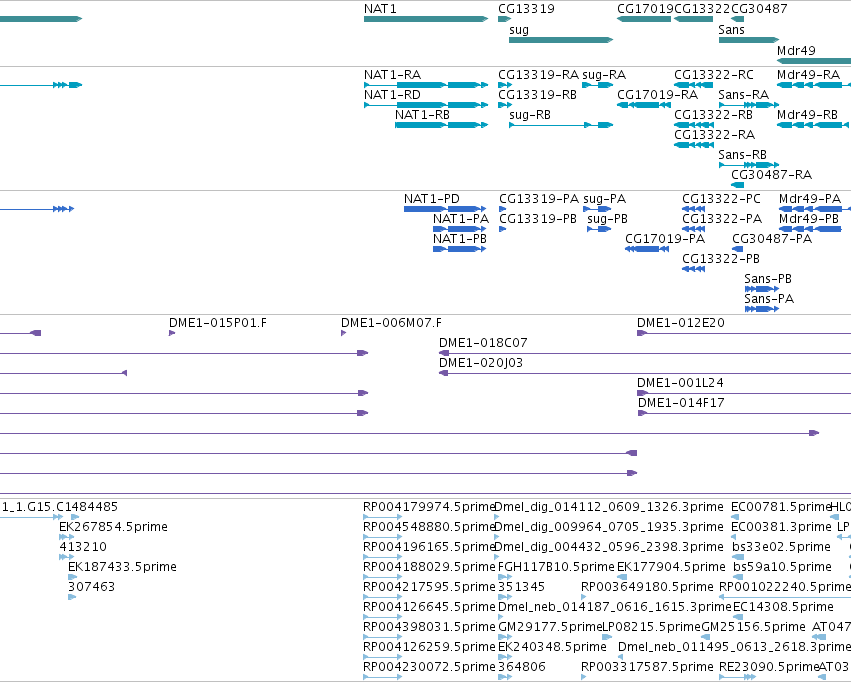Screen dimensions: 851x682
Task: Click the Sans-RA transcript
Action: point(749,105)
